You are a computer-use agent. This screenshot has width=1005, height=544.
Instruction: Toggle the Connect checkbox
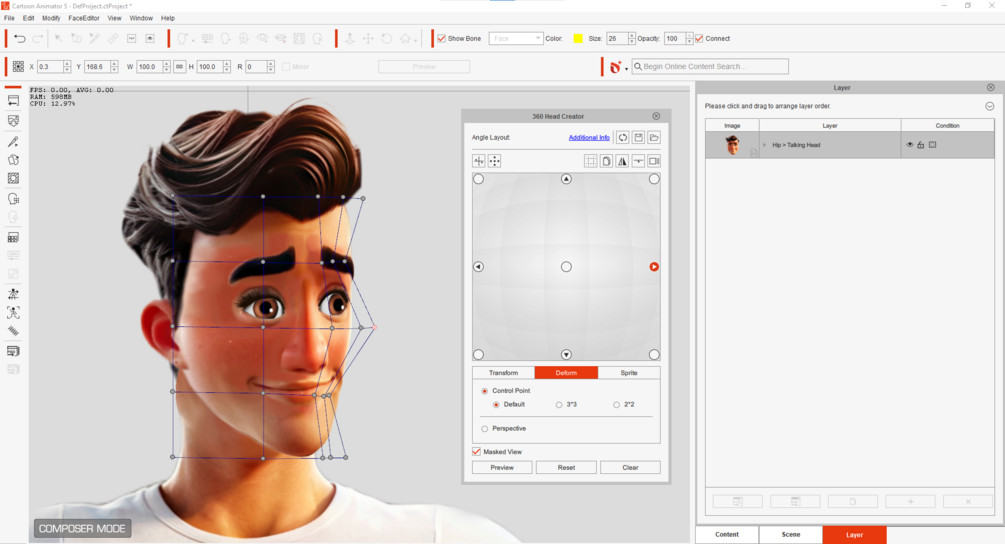click(699, 38)
